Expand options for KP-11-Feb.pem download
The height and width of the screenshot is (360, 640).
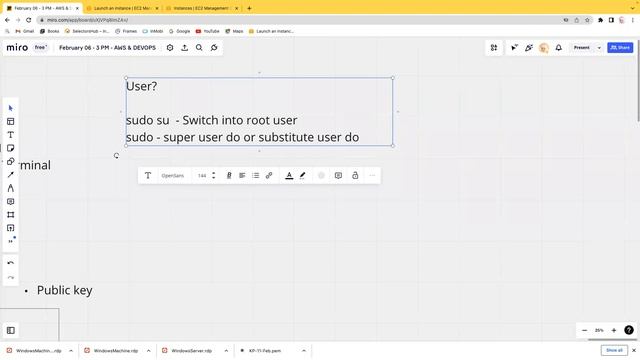coord(304,351)
